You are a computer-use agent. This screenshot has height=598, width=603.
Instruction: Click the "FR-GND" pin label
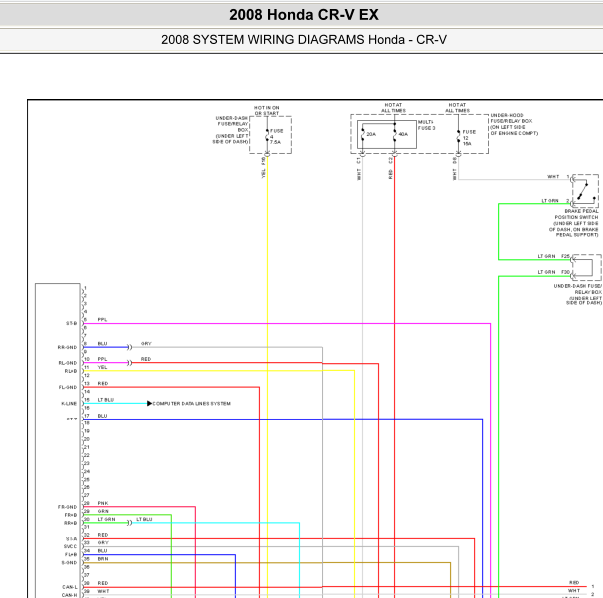click(68, 507)
